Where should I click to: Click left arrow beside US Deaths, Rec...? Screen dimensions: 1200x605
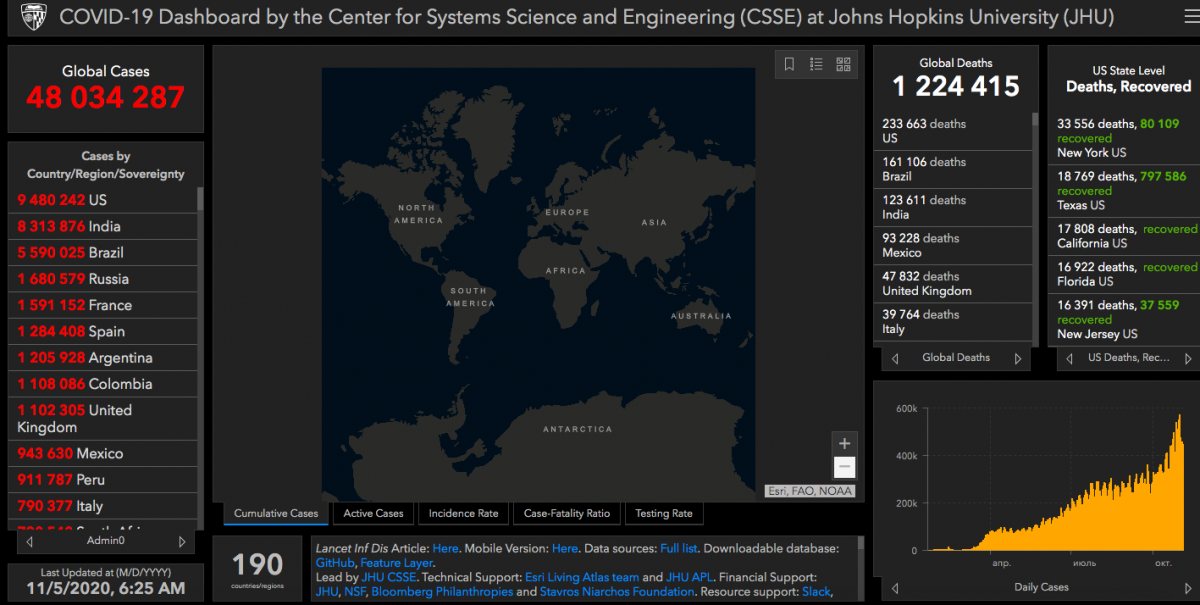click(x=1067, y=358)
